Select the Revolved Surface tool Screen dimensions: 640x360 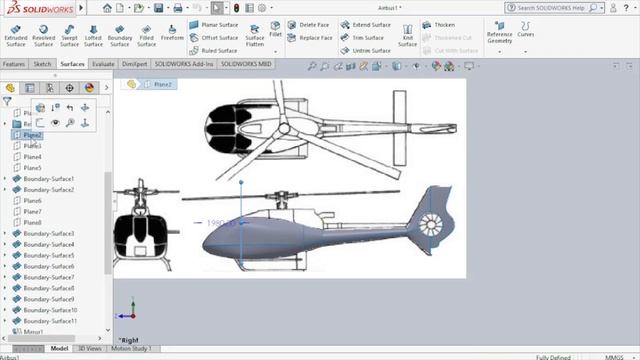coord(43,35)
